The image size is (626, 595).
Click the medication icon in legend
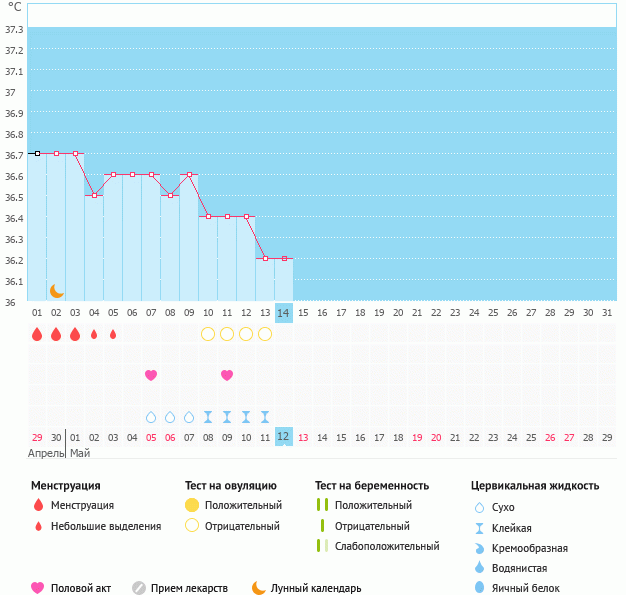coord(139,588)
